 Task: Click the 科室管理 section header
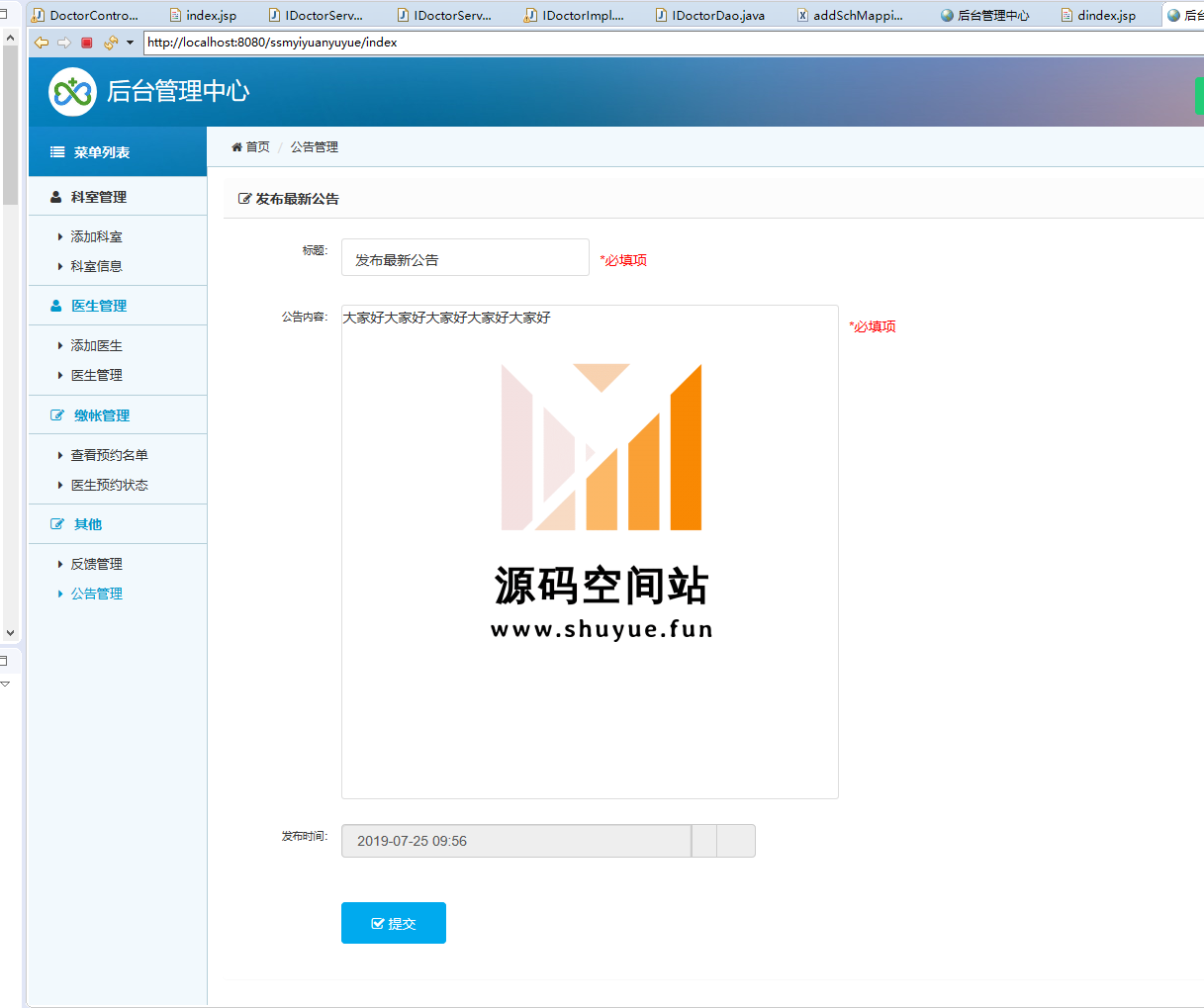(x=118, y=197)
